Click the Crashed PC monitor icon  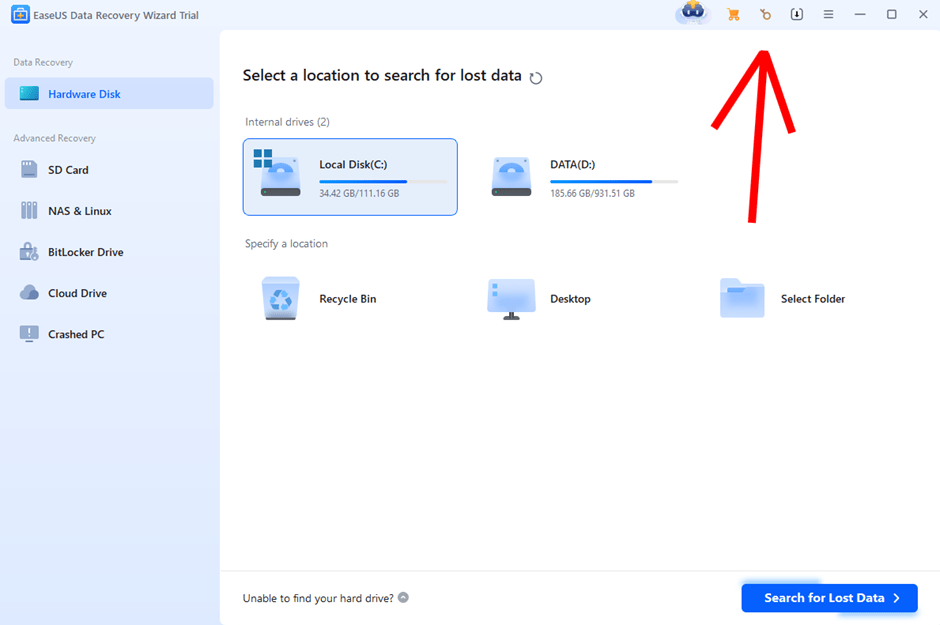[29, 334]
